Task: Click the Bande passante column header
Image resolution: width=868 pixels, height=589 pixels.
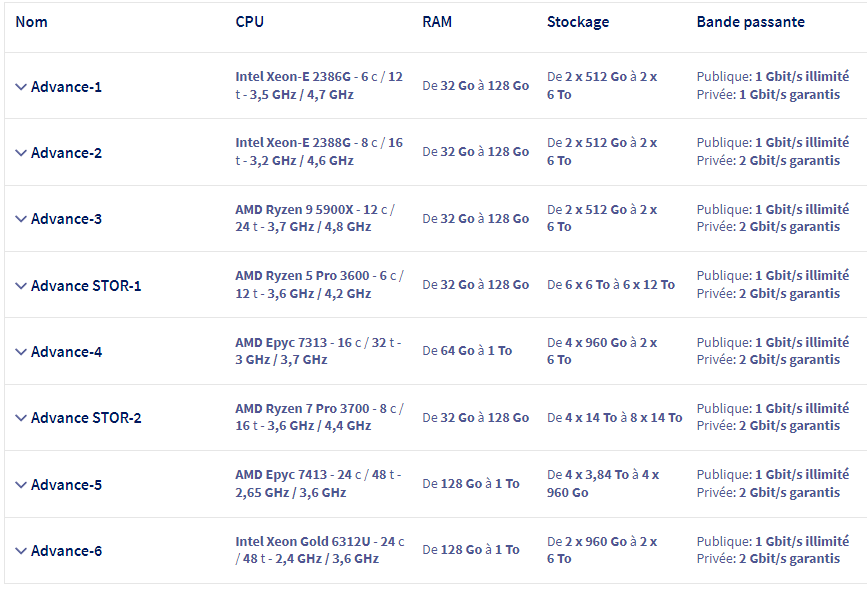Action: pyautogui.click(x=751, y=22)
